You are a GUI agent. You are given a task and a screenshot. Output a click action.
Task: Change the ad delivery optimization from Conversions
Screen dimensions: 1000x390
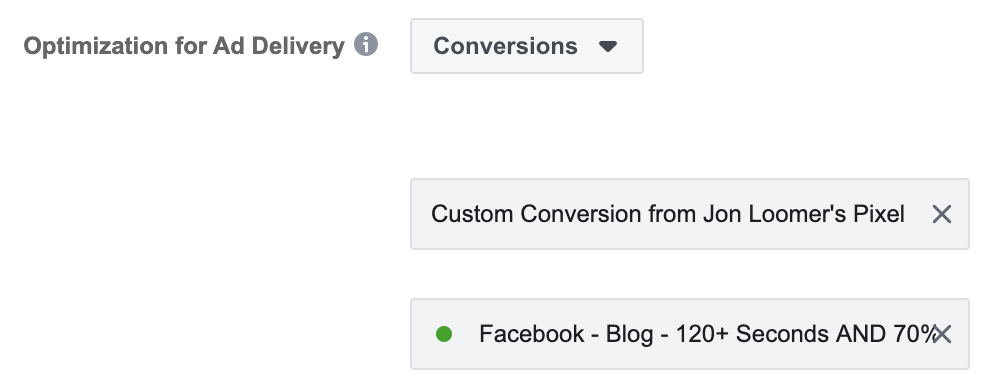point(527,46)
